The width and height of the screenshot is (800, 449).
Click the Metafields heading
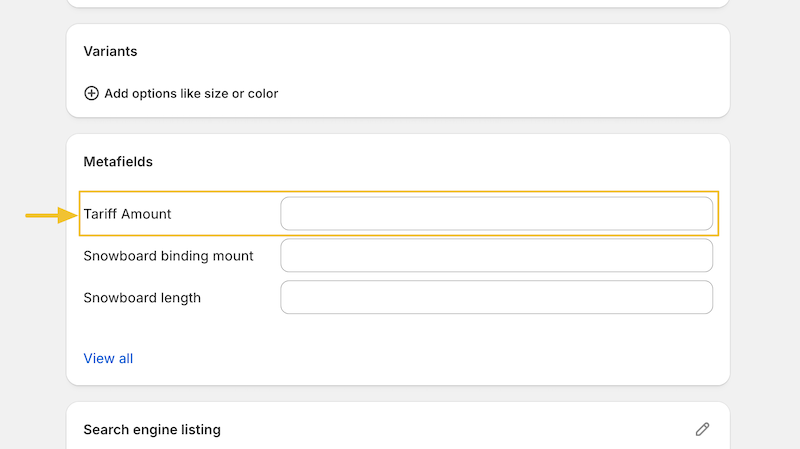pyautogui.click(x=118, y=162)
